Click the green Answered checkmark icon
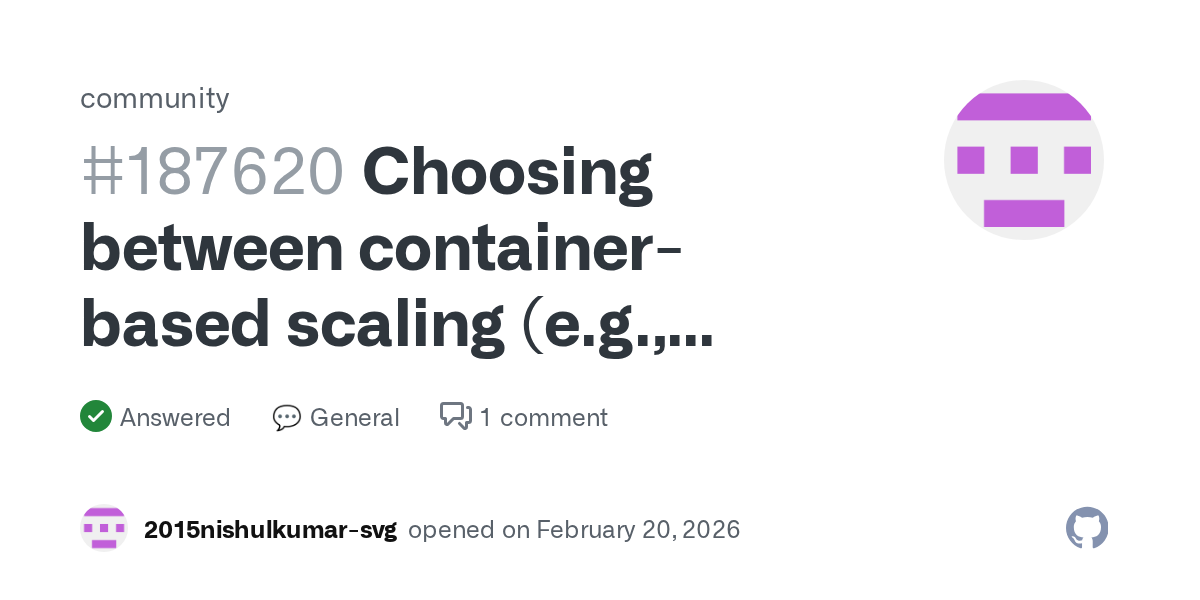This screenshot has height=600, width=1200. [x=96, y=417]
